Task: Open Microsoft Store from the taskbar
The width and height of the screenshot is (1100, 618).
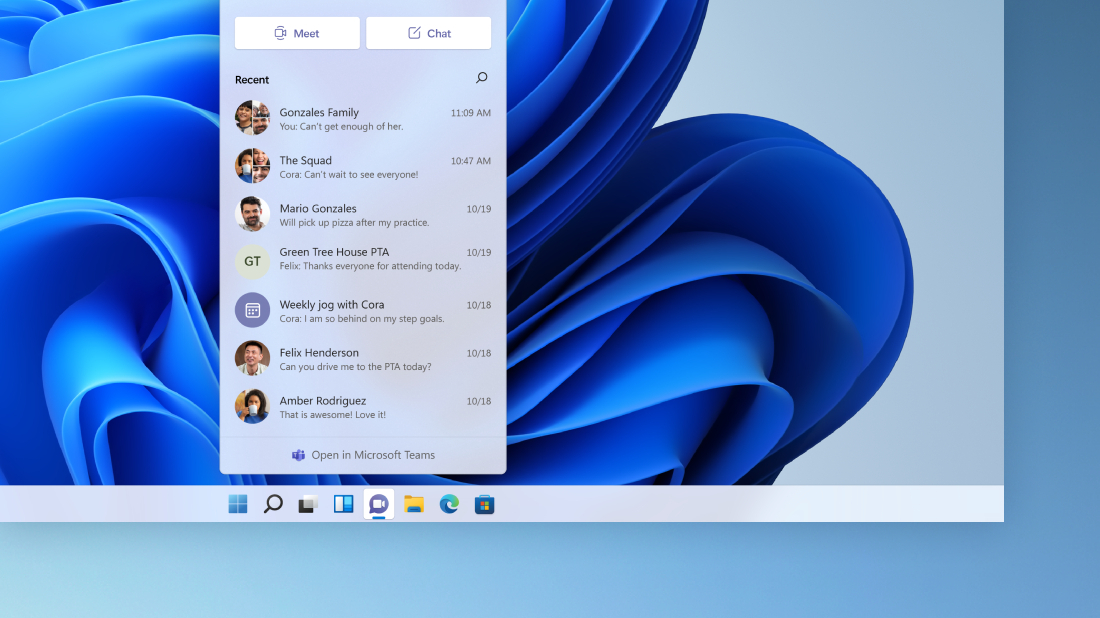Action: tap(484, 504)
